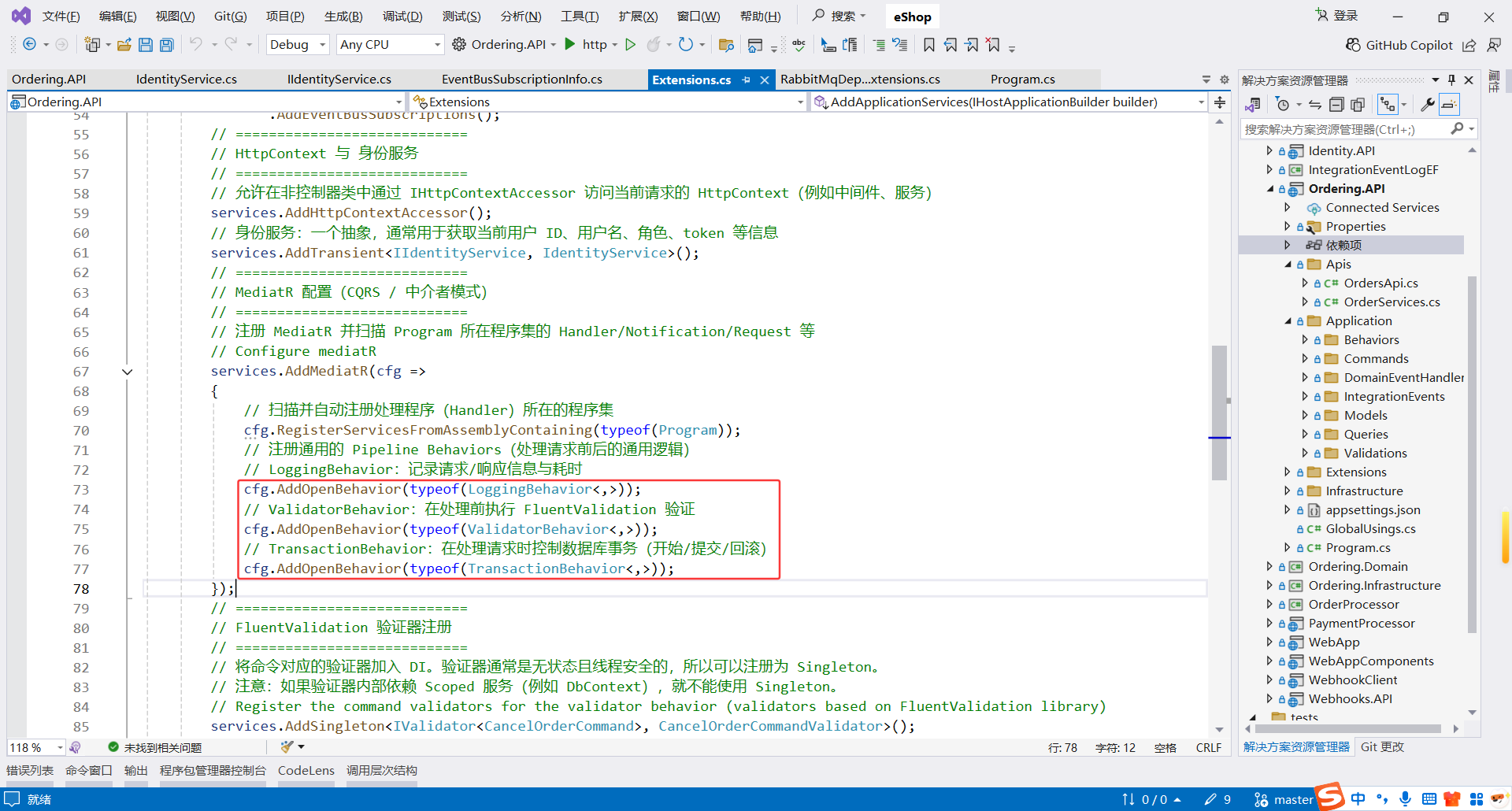Open the Any CPU platform dropdown
Image resolution: width=1512 pixels, height=811 pixels.
[389, 44]
